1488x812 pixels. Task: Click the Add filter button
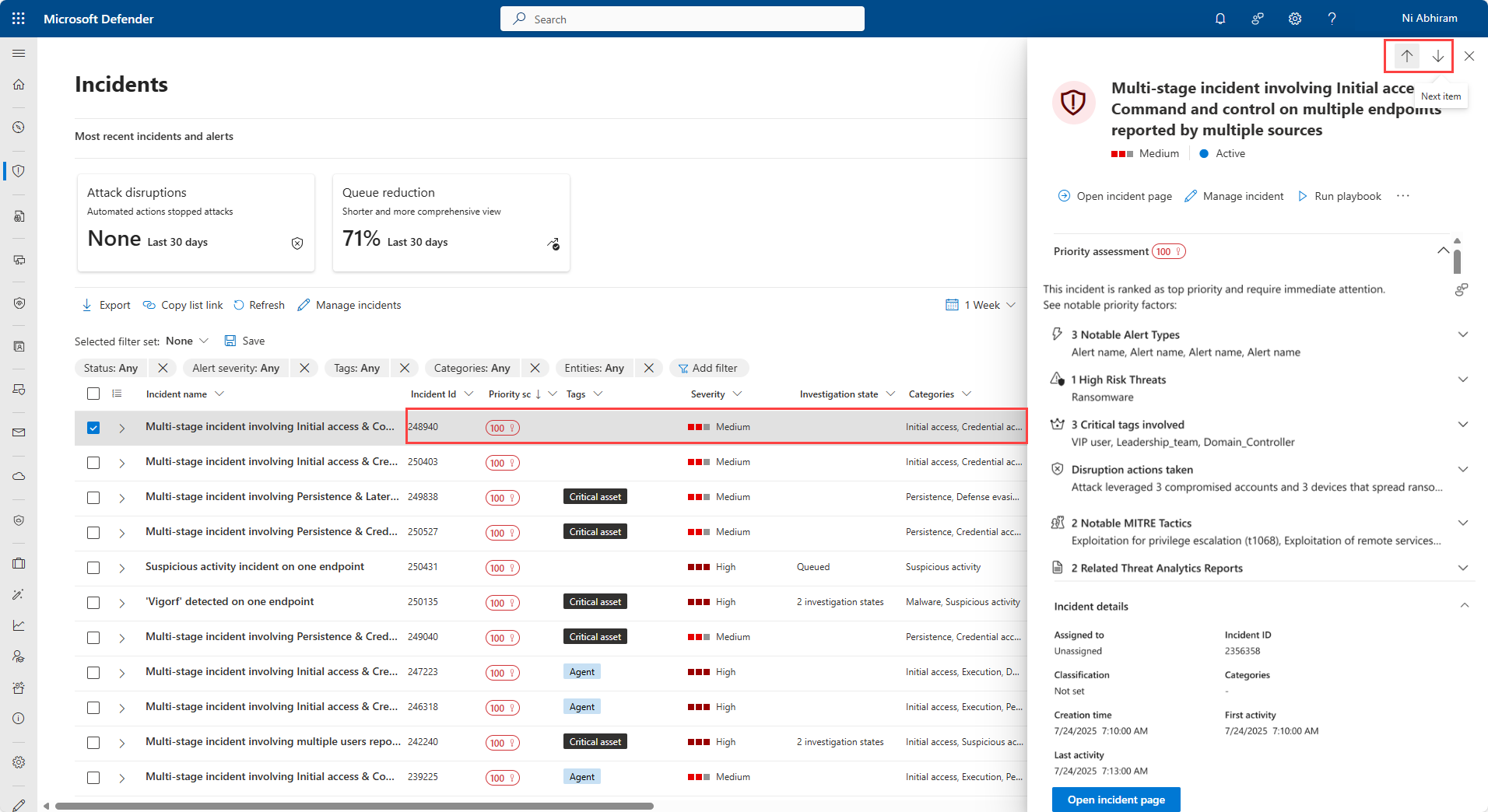coord(708,368)
